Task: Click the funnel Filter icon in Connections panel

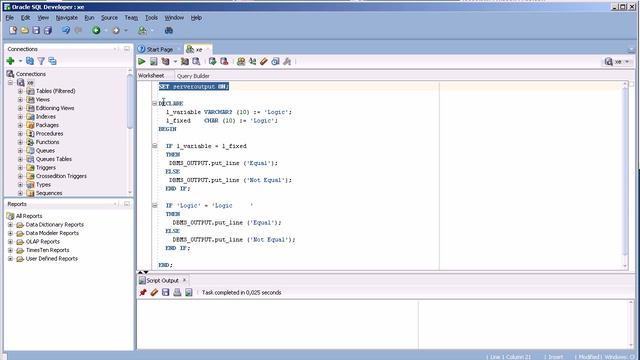Action: coord(41,61)
